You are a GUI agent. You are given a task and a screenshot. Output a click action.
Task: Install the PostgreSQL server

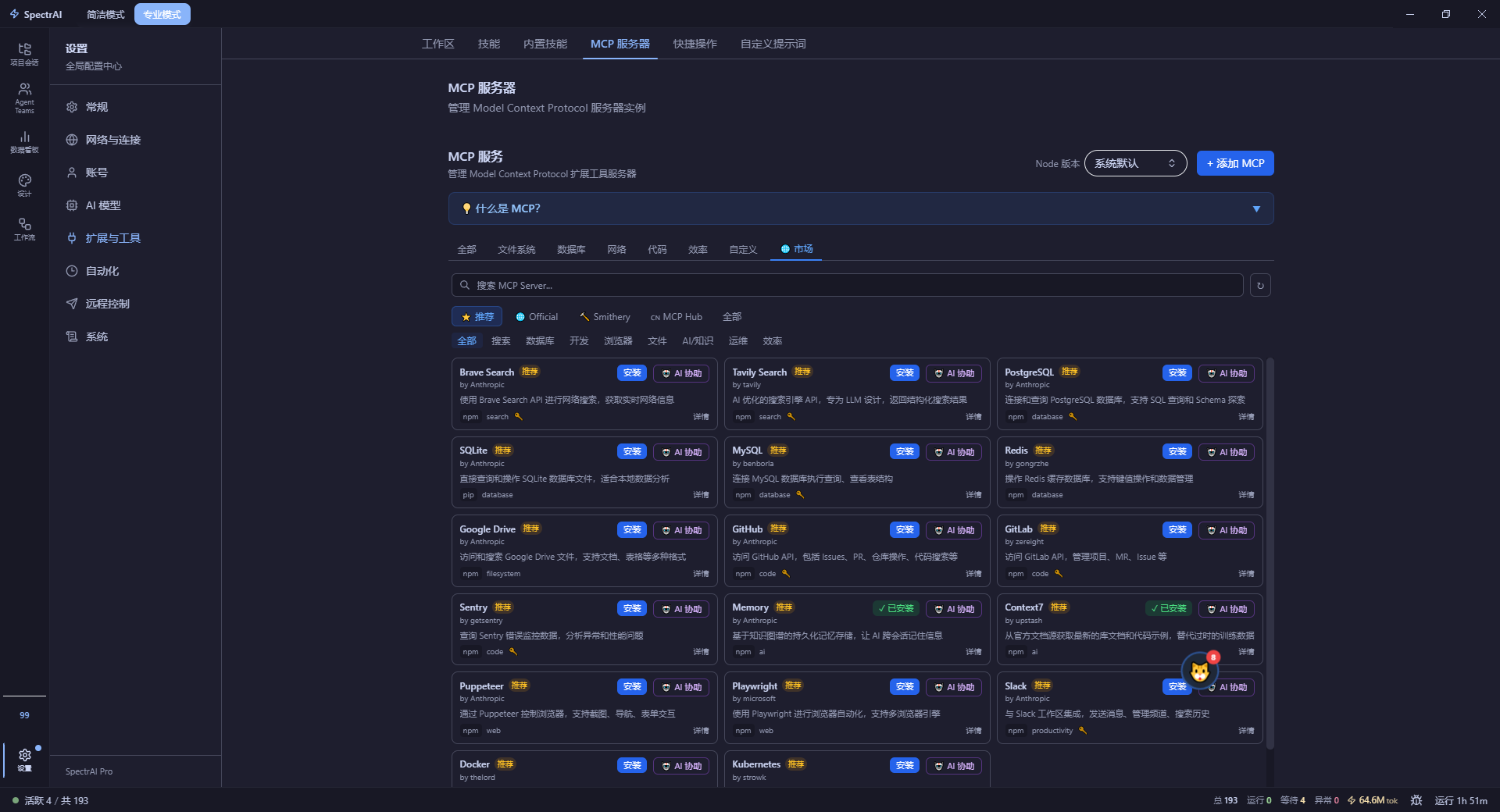[1177, 373]
